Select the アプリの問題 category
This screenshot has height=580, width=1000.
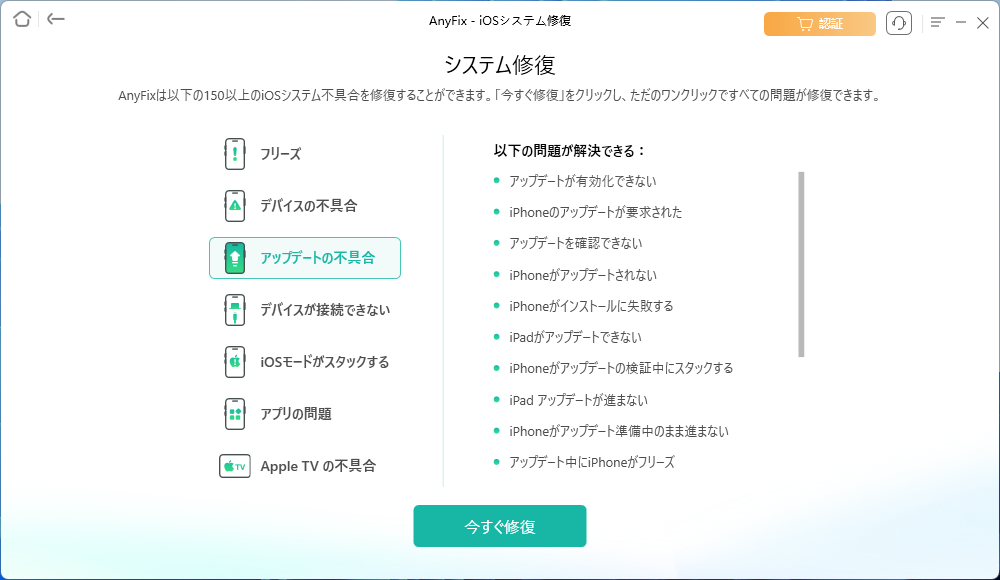(305, 413)
